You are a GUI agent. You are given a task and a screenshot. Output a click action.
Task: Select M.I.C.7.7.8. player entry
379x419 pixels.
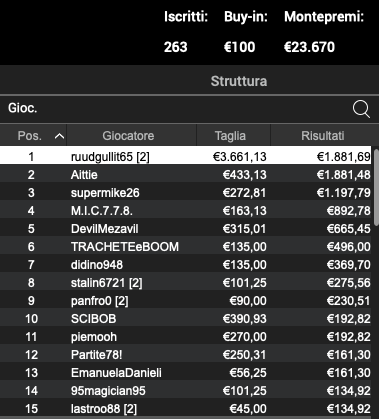(x=185, y=210)
